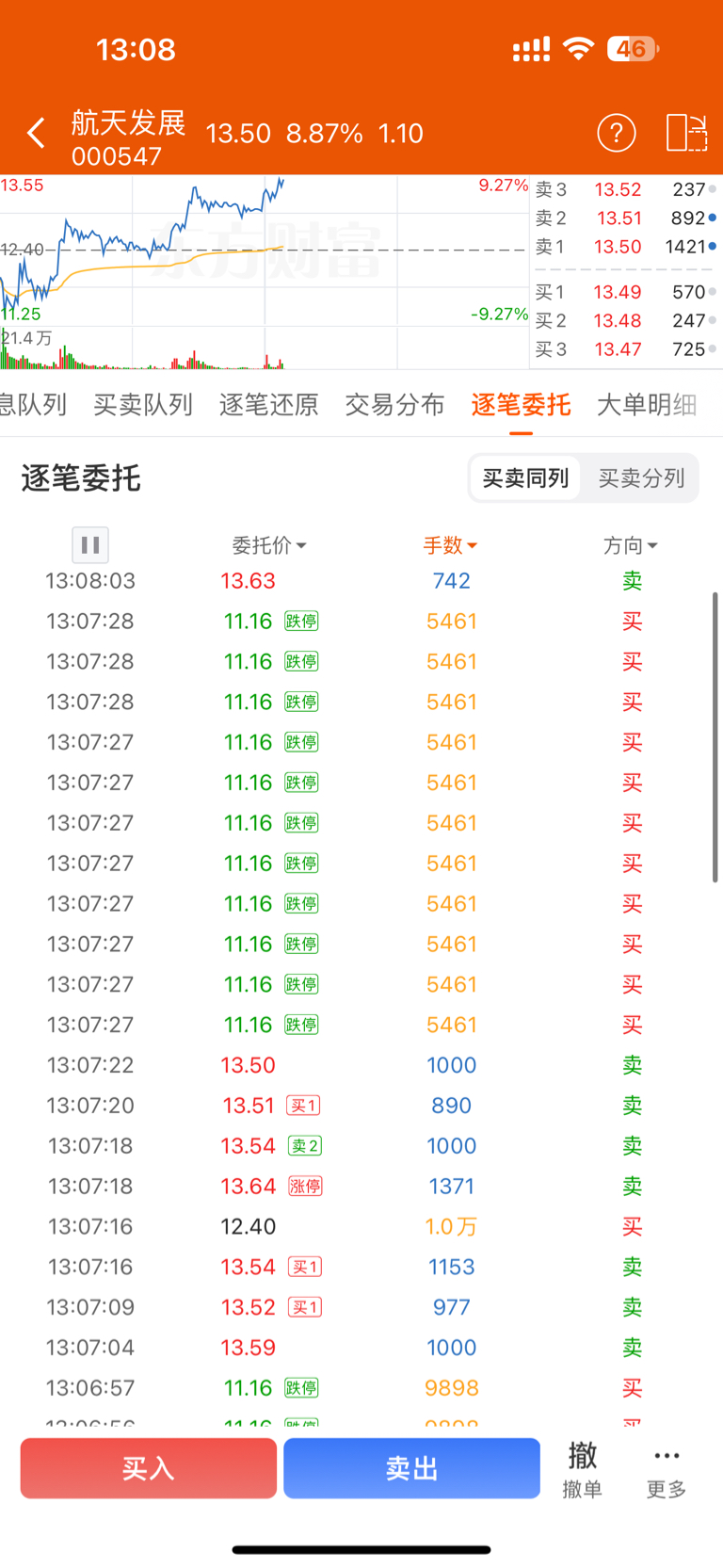Switch to 买卖同列 view mode
This screenshot has height=1568, width=723.
coord(525,478)
